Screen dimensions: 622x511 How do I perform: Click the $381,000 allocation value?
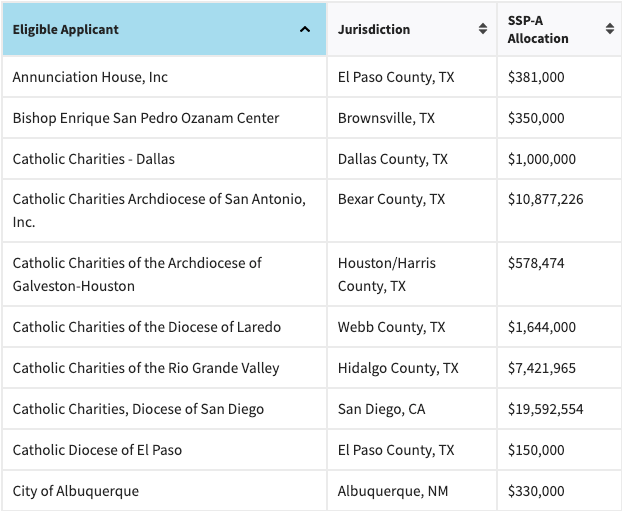[536, 77]
